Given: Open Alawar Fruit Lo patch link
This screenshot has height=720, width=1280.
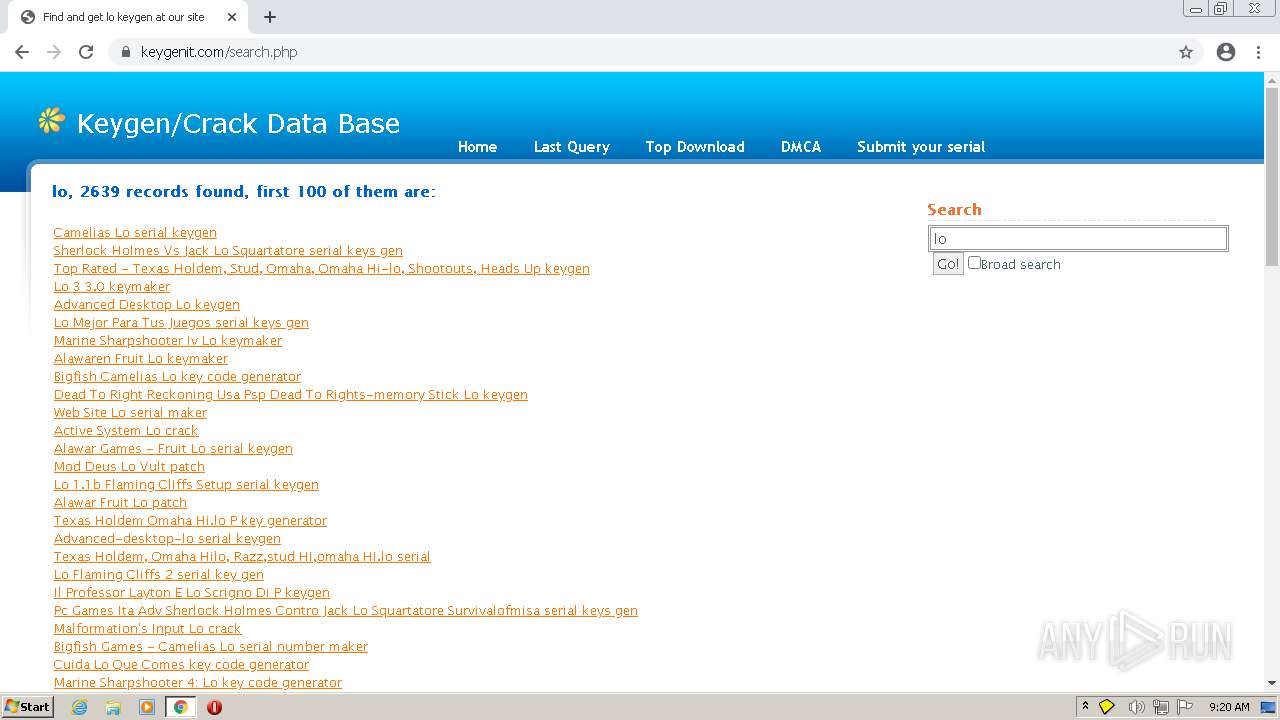Looking at the screenshot, I should (x=120, y=503).
